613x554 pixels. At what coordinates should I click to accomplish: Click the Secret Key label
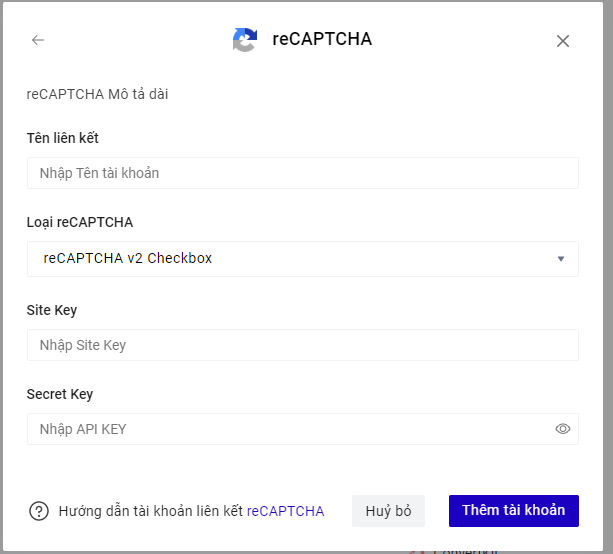(60, 394)
